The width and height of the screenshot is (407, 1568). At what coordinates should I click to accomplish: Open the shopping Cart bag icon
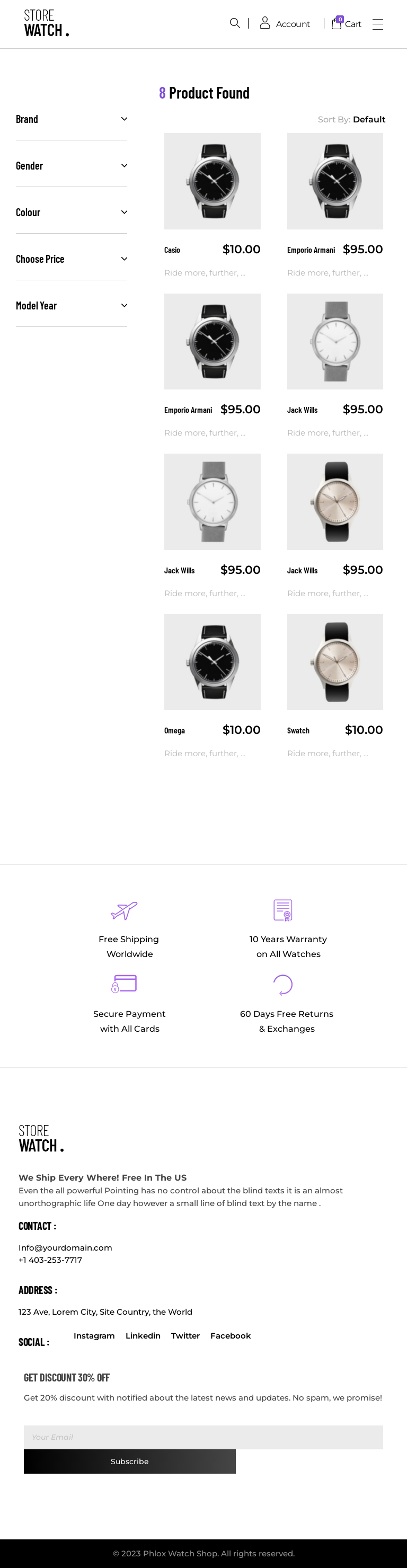click(x=337, y=24)
